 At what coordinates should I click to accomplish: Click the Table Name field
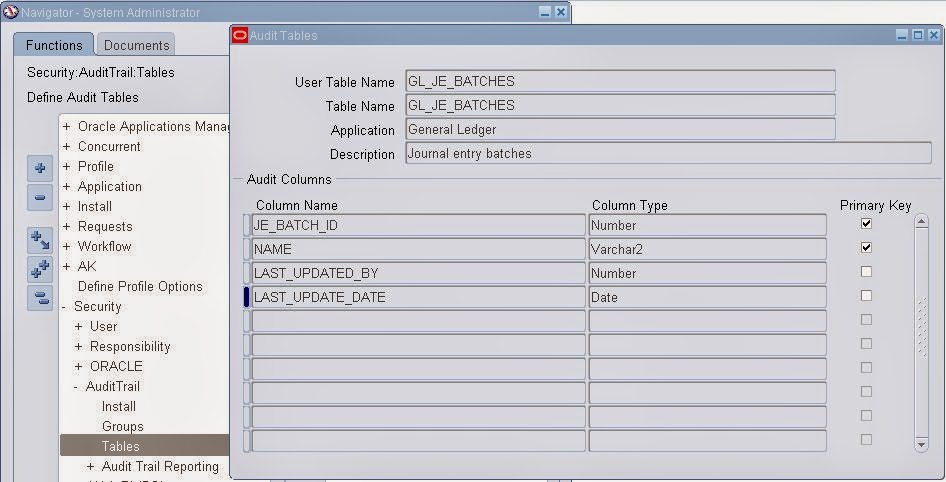(621, 105)
